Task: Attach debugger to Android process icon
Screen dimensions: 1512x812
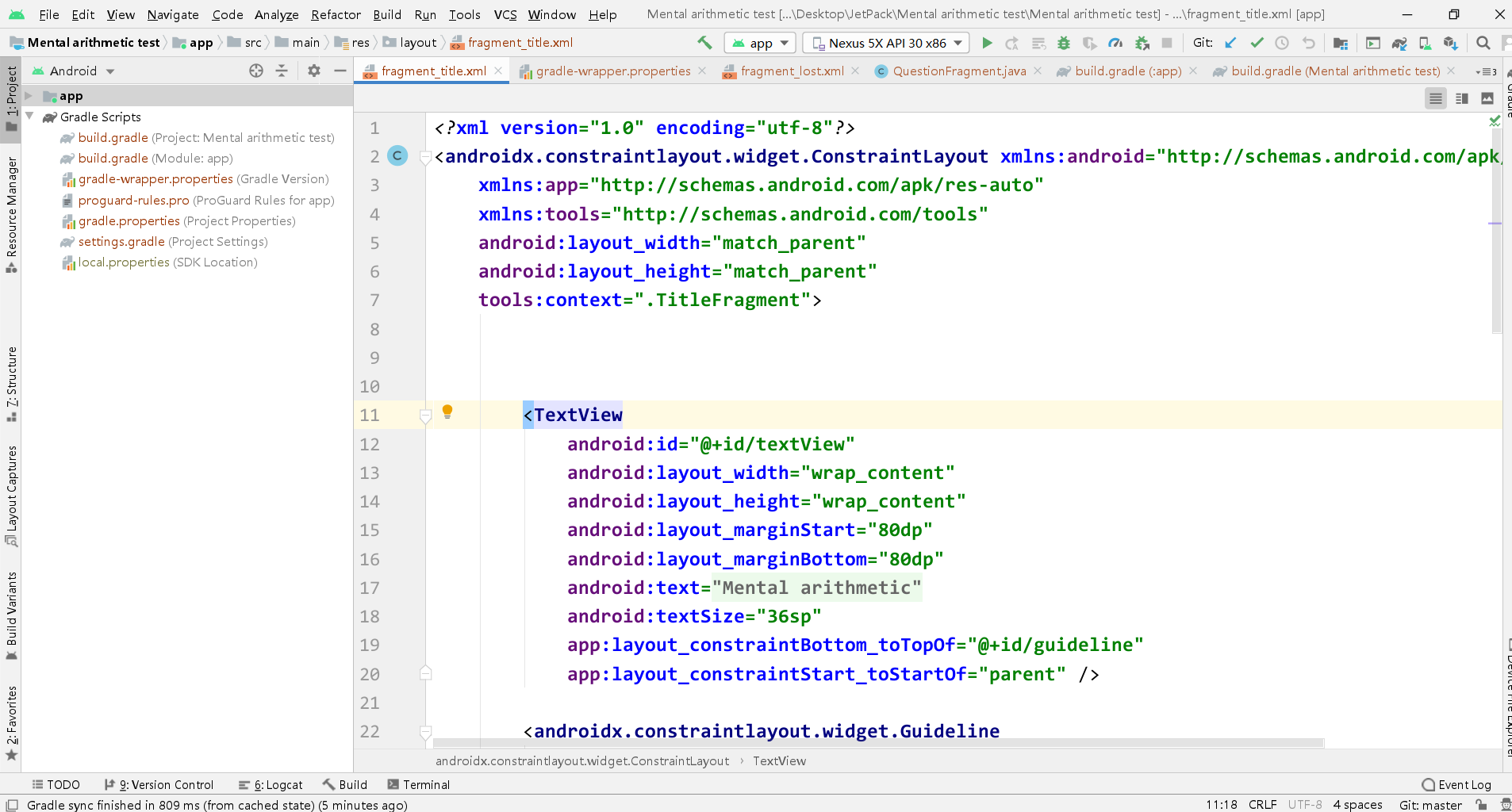Action: coord(1142,43)
